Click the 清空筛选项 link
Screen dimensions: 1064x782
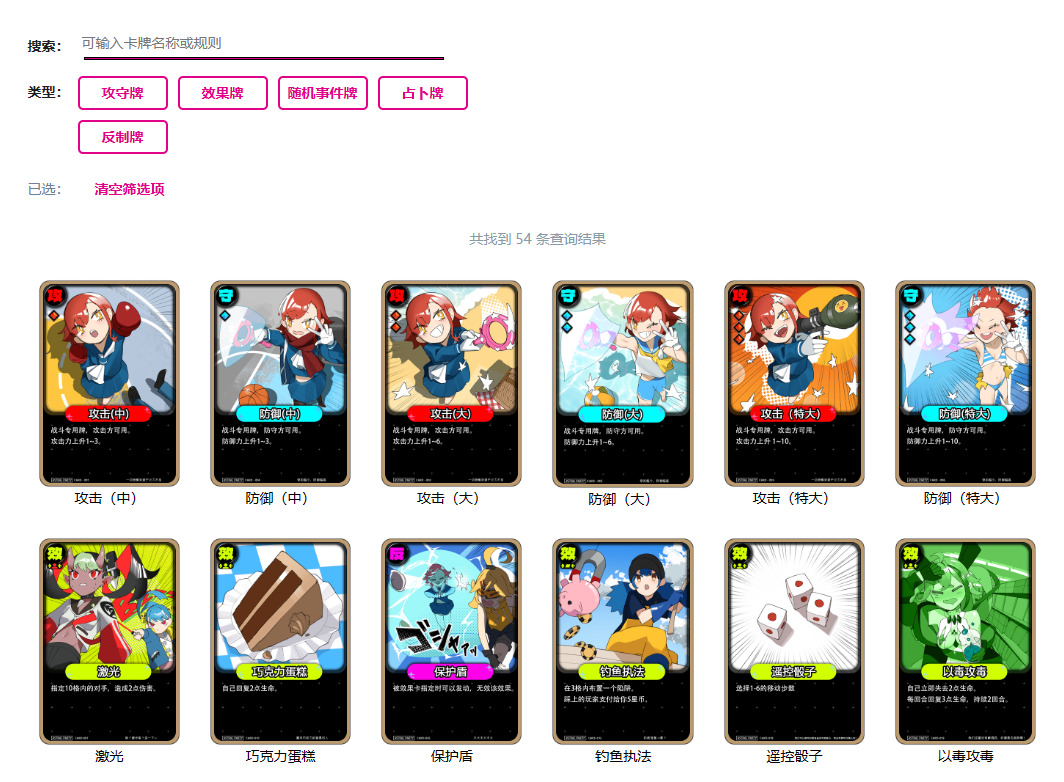[x=130, y=189]
